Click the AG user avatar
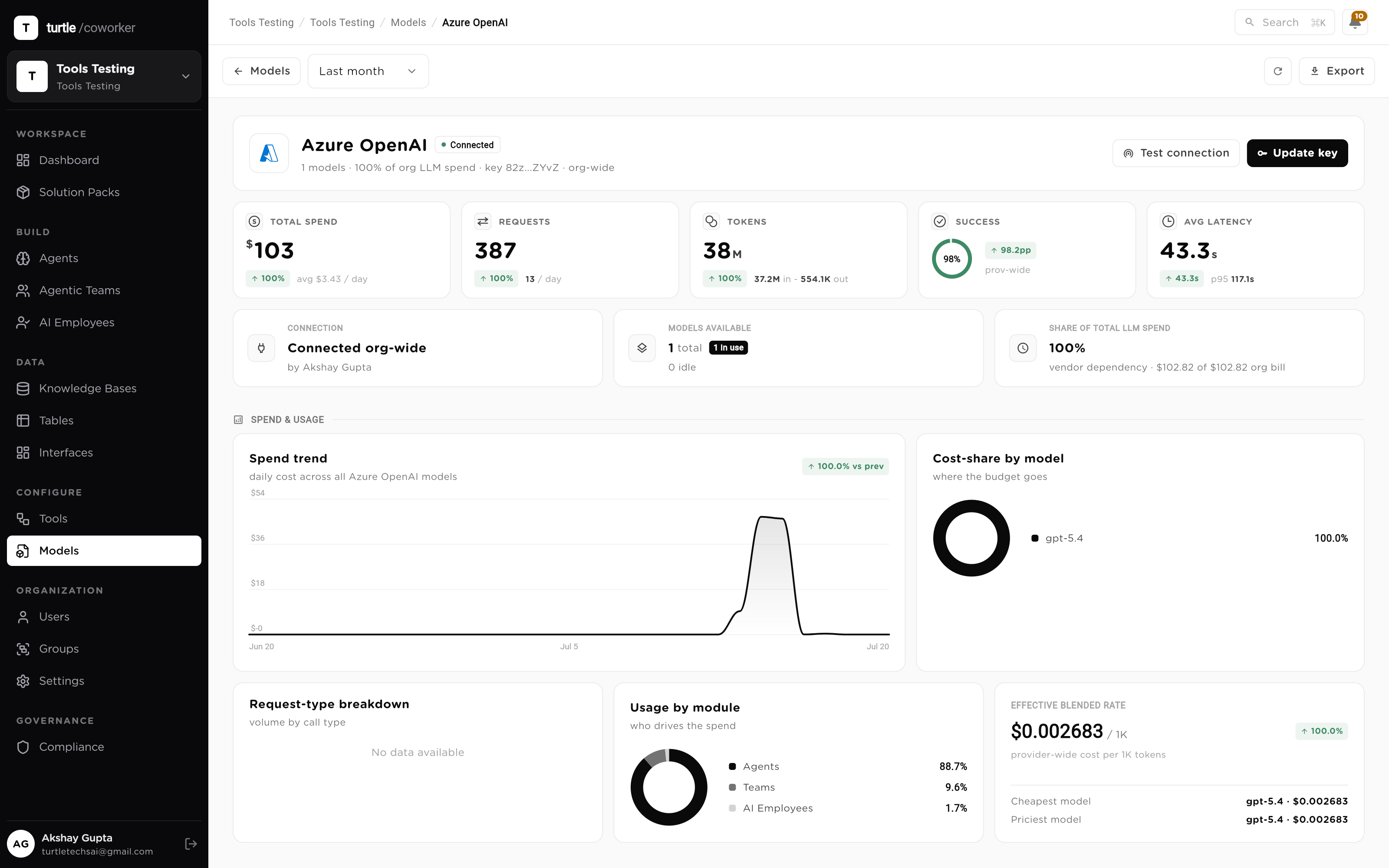Screen dimensions: 1389x868 (21, 844)
